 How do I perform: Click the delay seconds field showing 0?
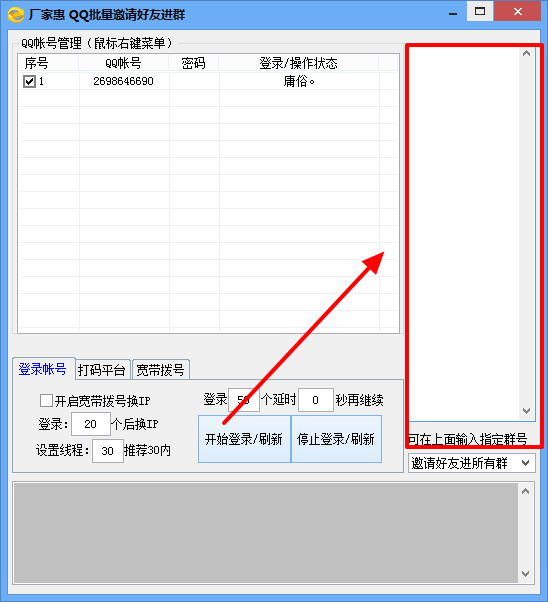[x=316, y=400]
